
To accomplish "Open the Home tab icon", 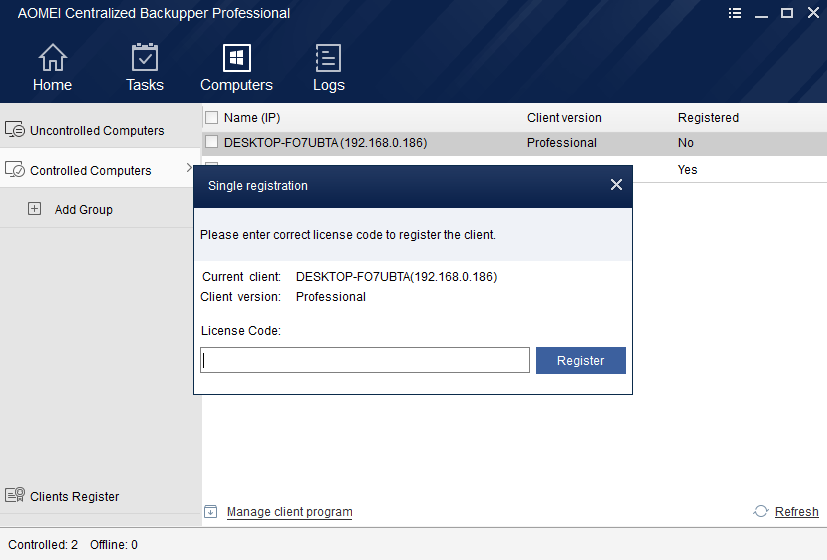I will click(x=53, y=57).
